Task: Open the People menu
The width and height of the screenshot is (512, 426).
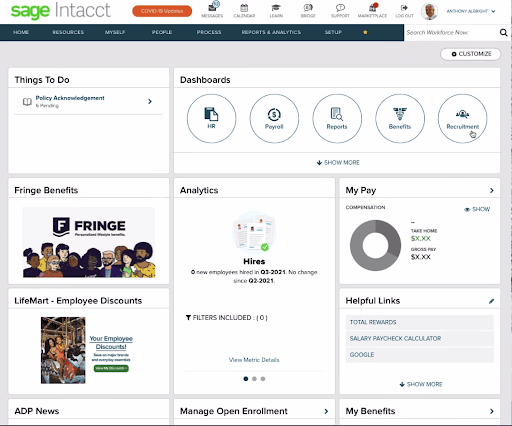Action: pos(162,32)
